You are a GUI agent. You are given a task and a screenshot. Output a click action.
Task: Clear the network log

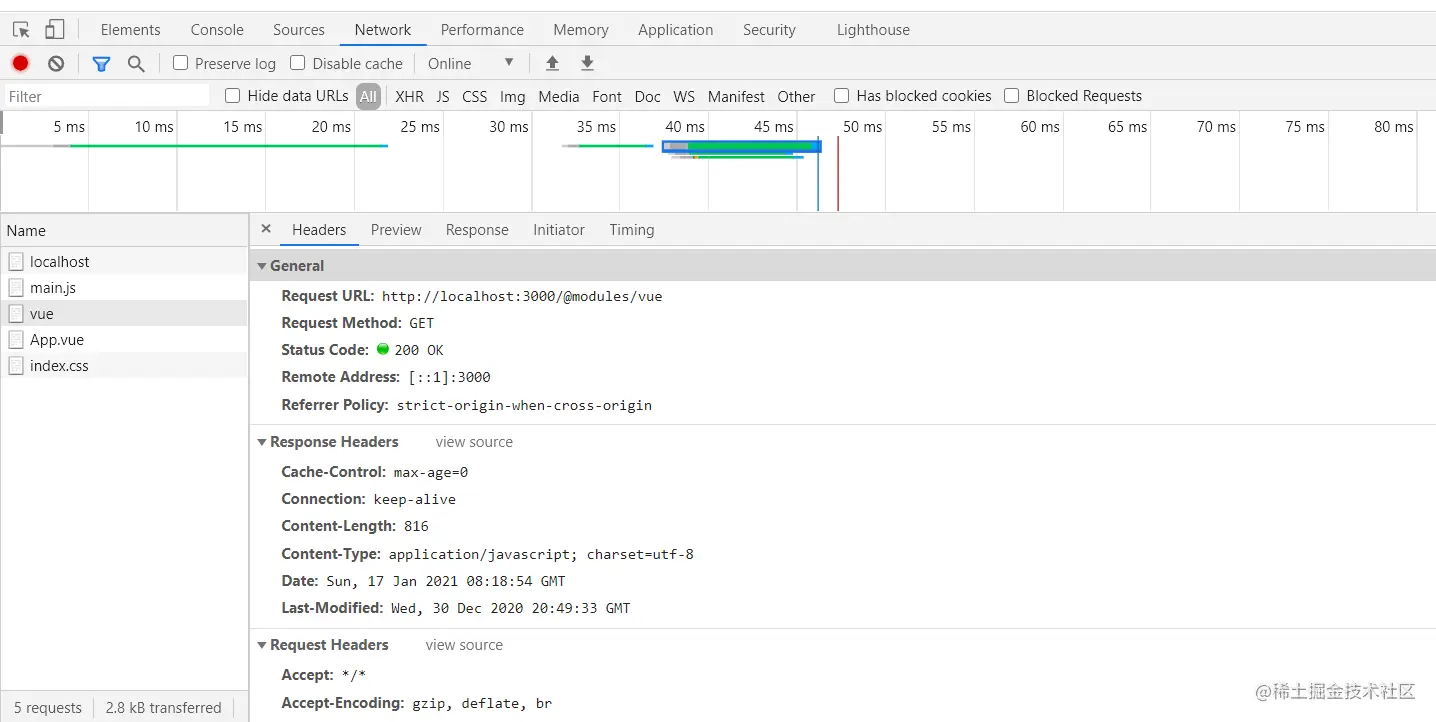coord(56,63)
